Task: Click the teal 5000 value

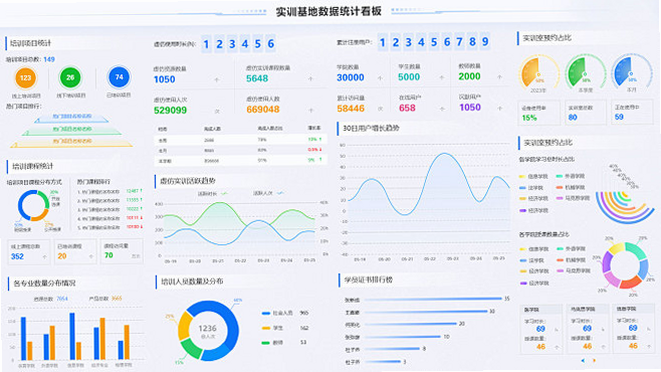Action: [x=409, y=77]
